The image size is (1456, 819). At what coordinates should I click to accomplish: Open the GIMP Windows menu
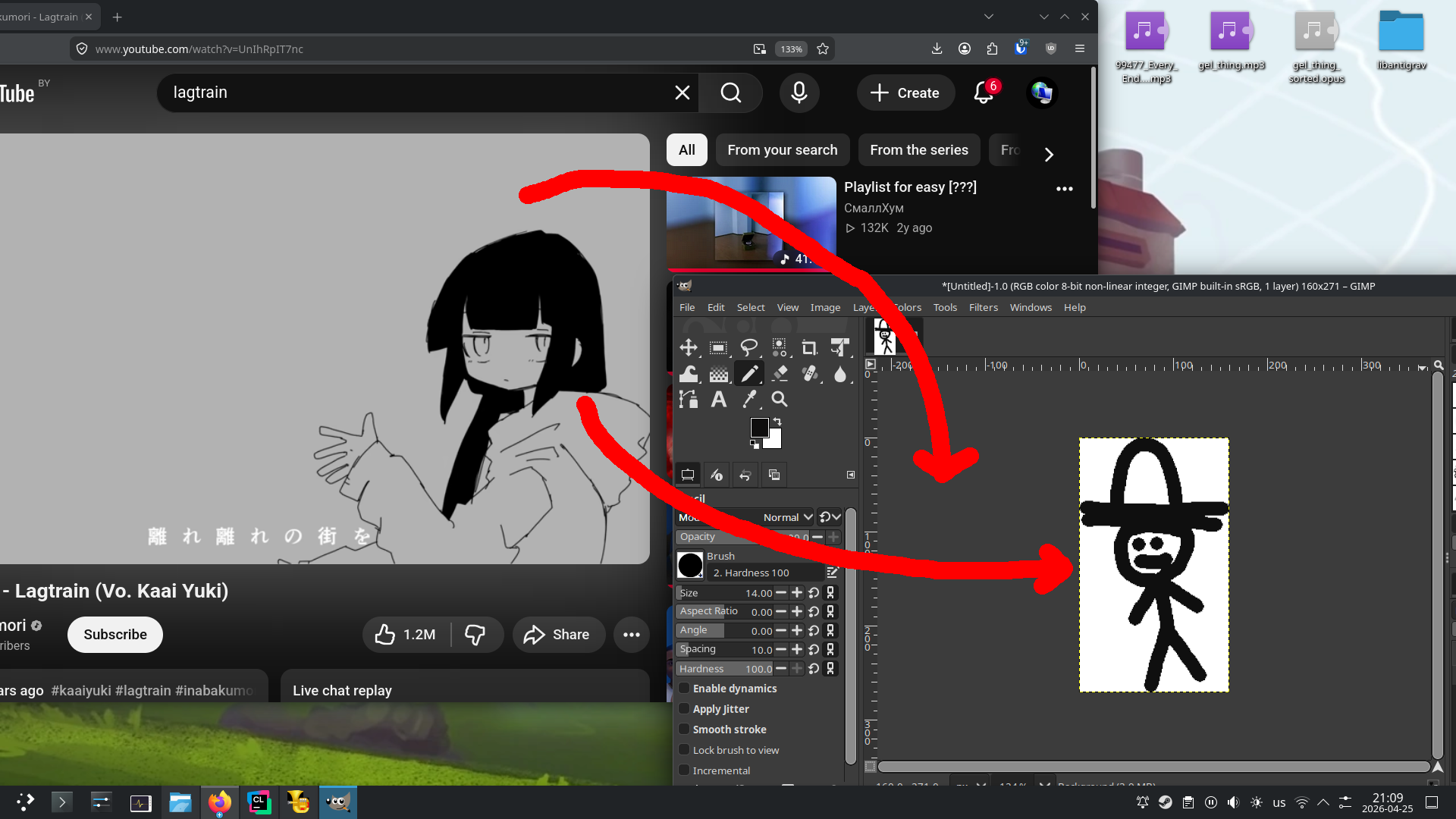click(x=1031, y=307)
